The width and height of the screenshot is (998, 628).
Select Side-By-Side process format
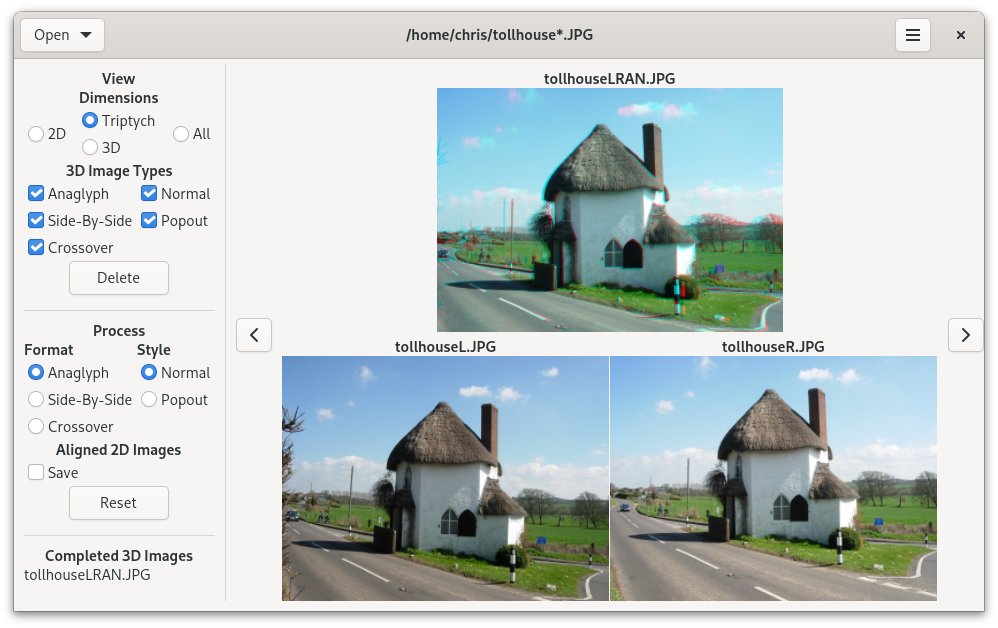(x=36, y=400)
